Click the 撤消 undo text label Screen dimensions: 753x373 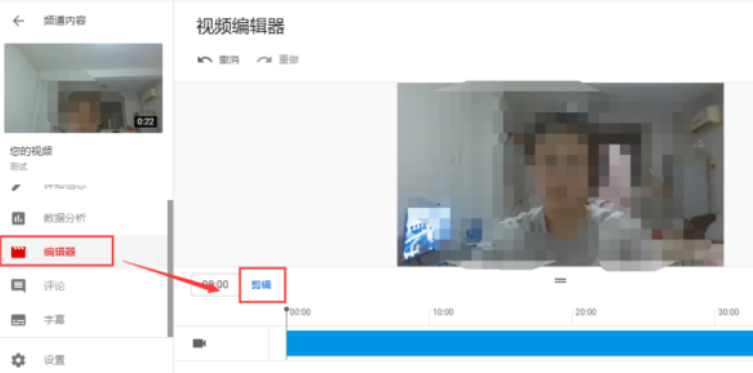point(229,60)
